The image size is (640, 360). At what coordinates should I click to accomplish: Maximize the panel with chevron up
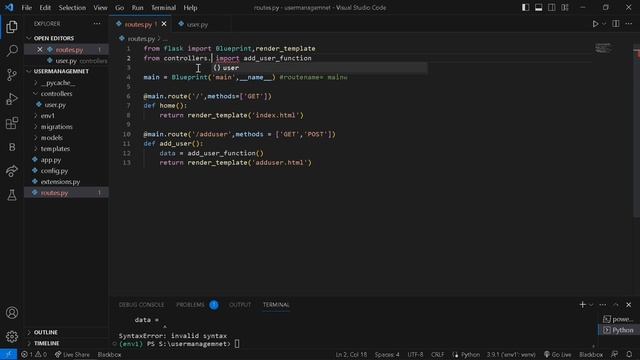point(616,305)
